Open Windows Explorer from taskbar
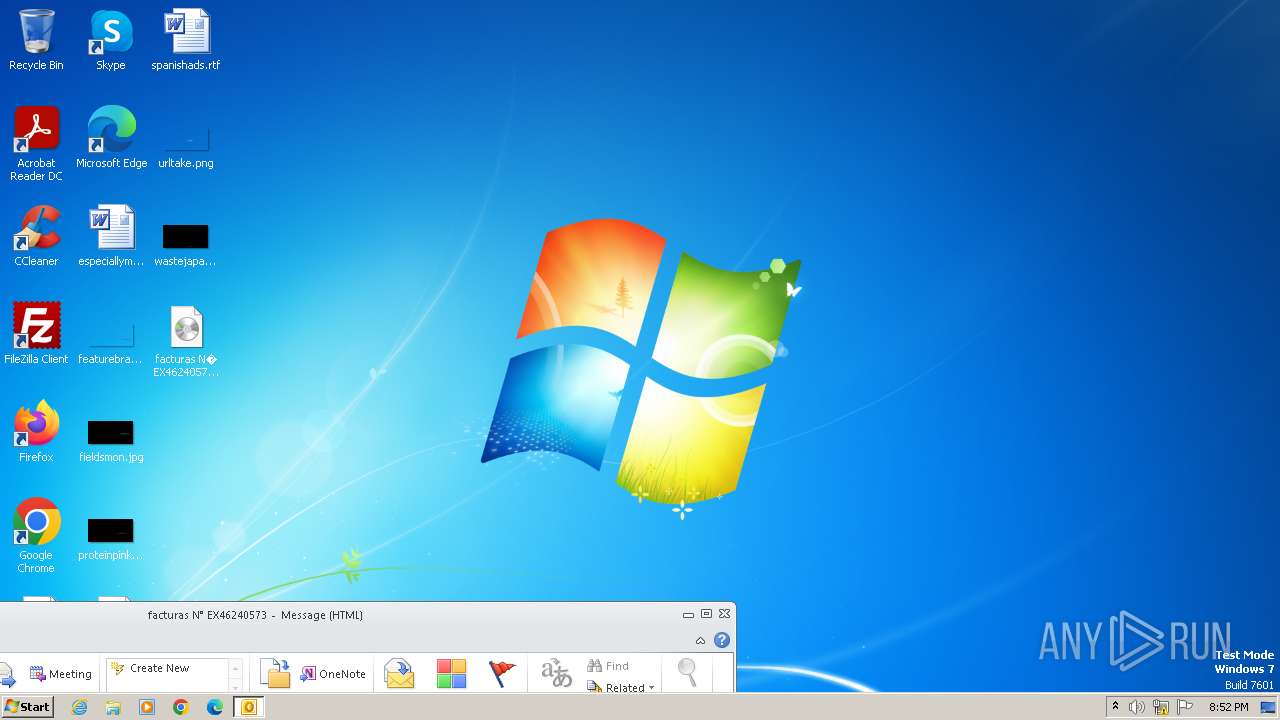 113,707
